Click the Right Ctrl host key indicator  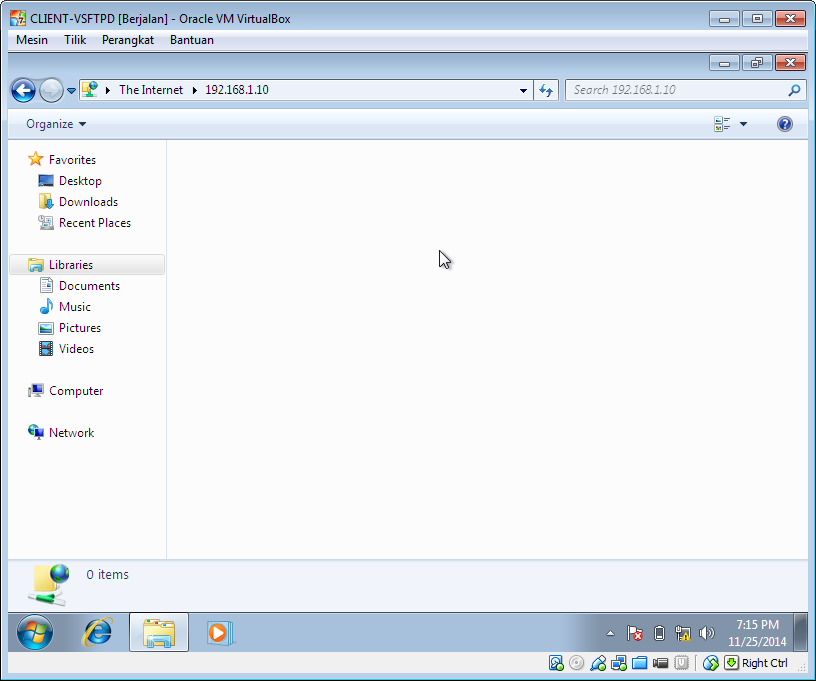click(764, 663)
